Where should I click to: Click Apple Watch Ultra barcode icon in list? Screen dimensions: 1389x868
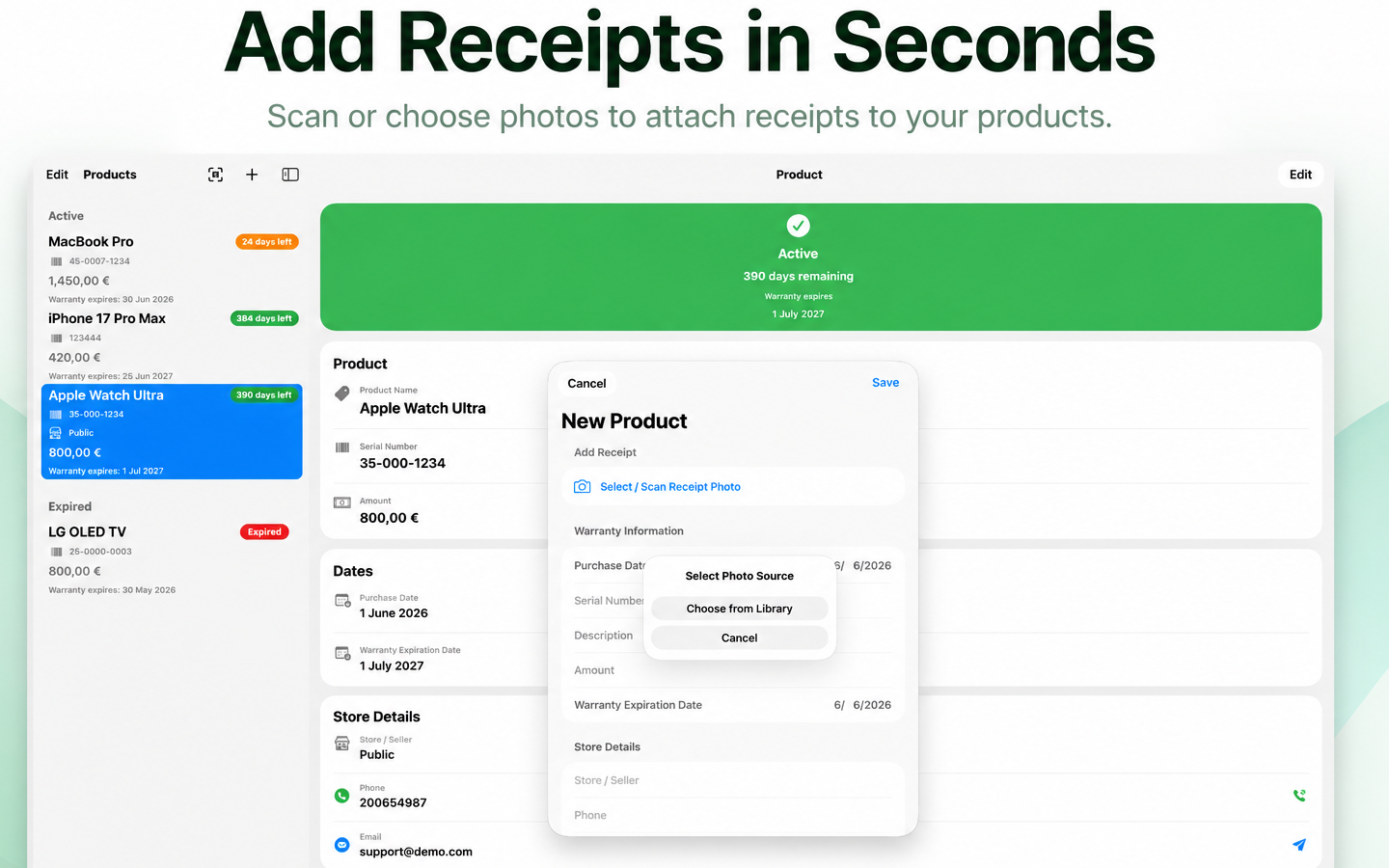(56, 415)
